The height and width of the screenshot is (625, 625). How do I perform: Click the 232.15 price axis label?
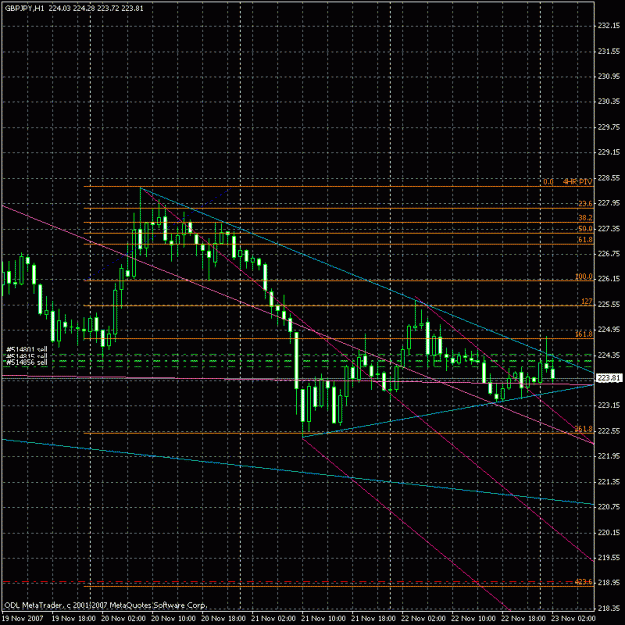pyautogui.click(x=609, y=26)
